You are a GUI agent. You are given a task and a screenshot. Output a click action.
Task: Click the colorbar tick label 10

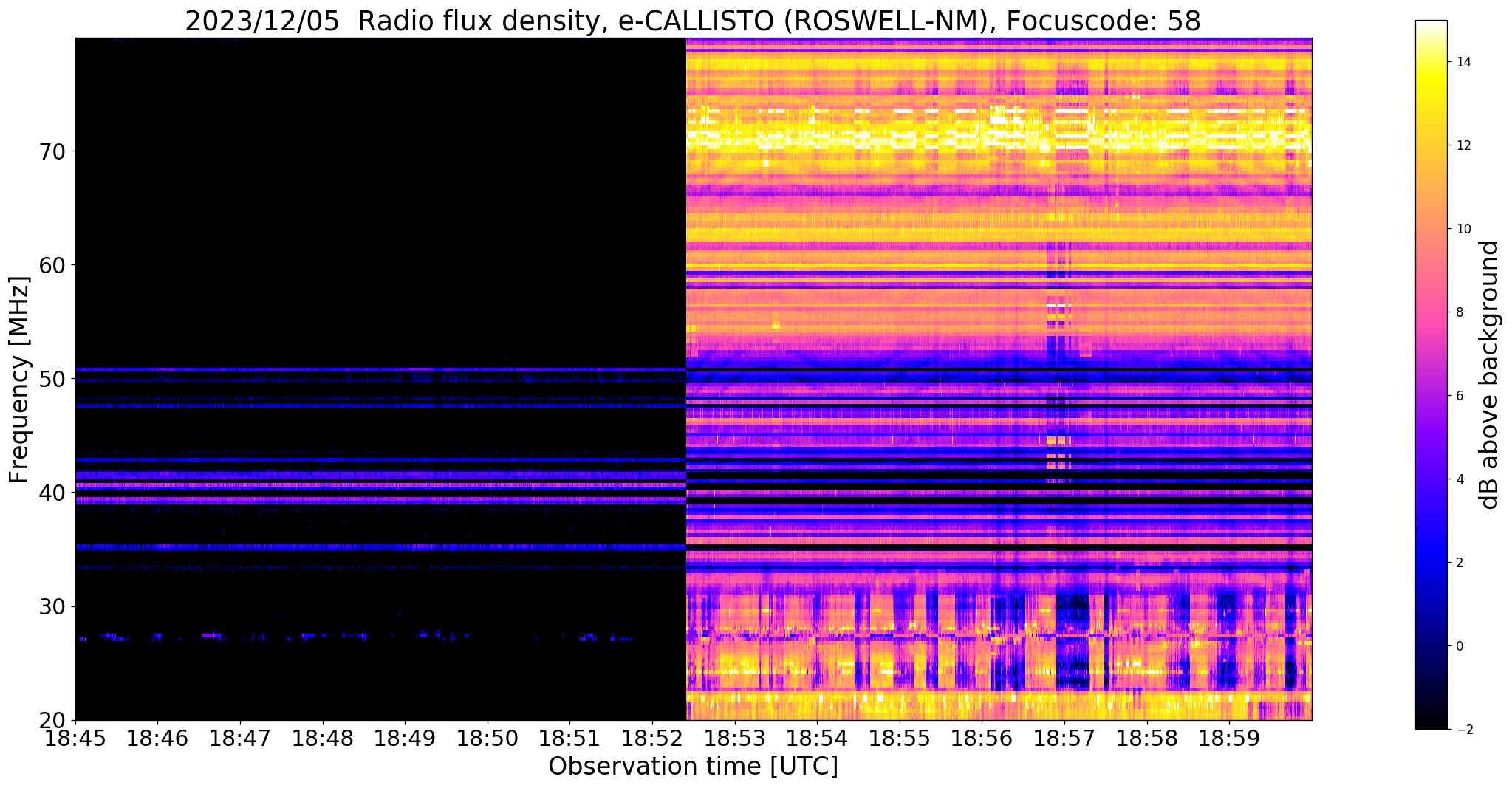tap(1463, 229)
